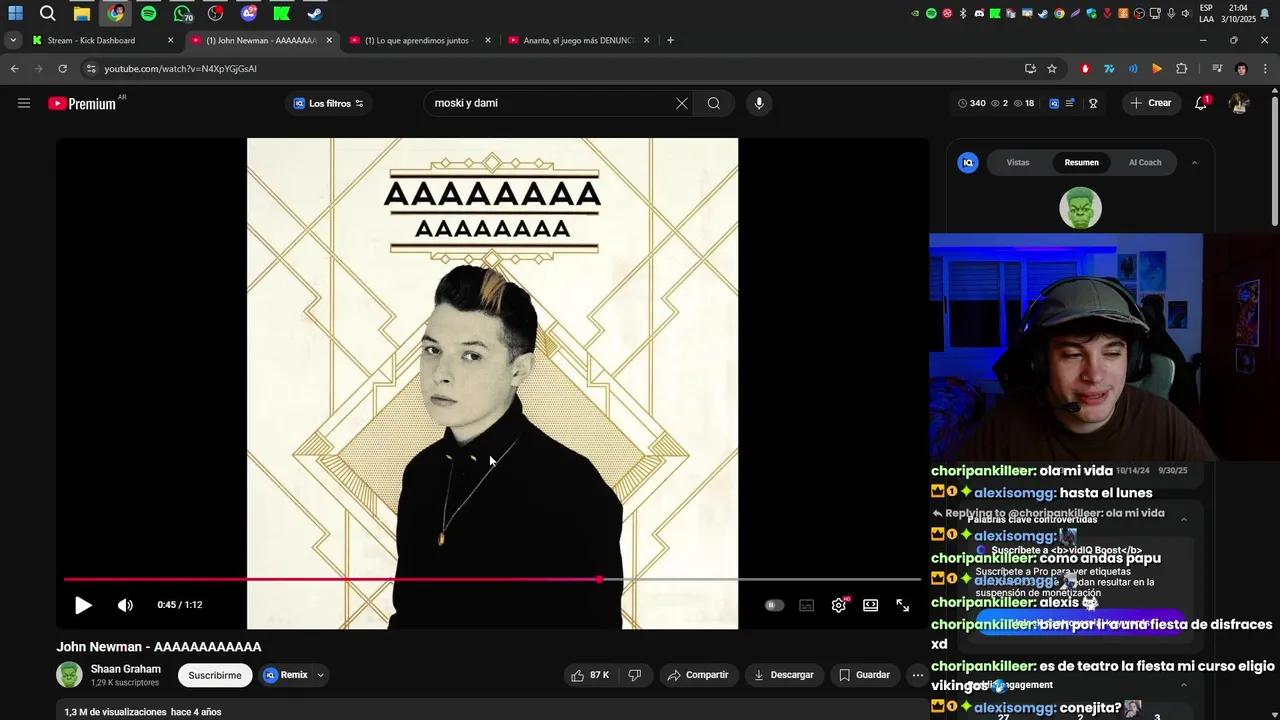Open Shaan Graham channel name link
This screenshot has height=720, width=1280.
[x=126, y=669]
